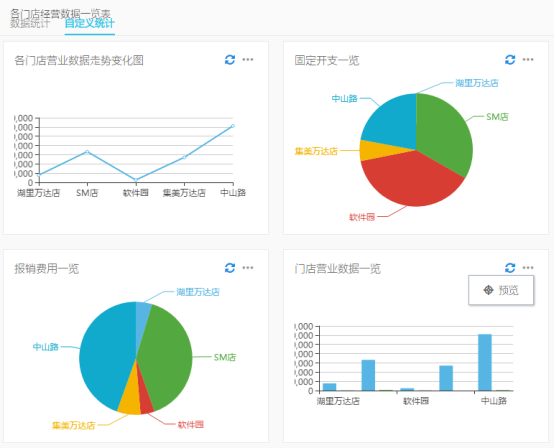Click the 中山路 data point on line chart
The width and height of the screenshot is (554, 448).
point(233,126)
